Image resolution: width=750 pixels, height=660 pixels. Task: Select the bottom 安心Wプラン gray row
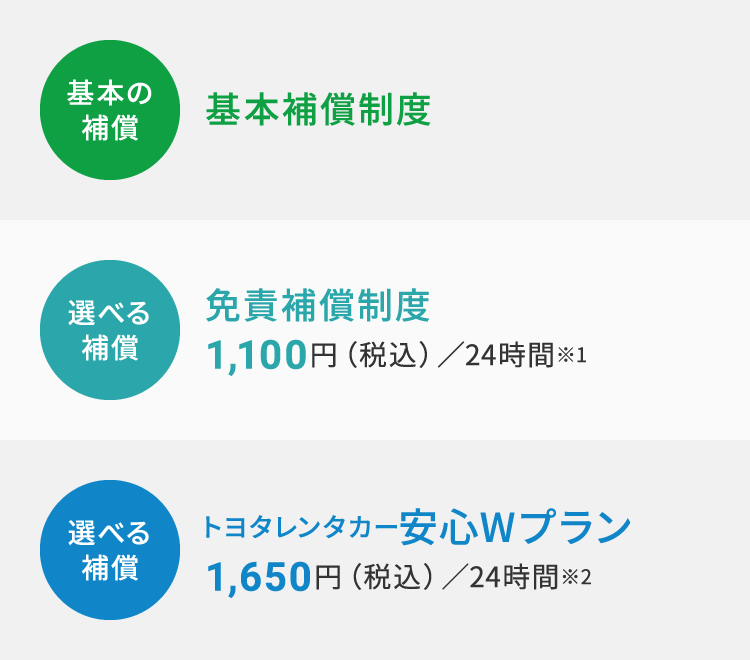[375, 550]
